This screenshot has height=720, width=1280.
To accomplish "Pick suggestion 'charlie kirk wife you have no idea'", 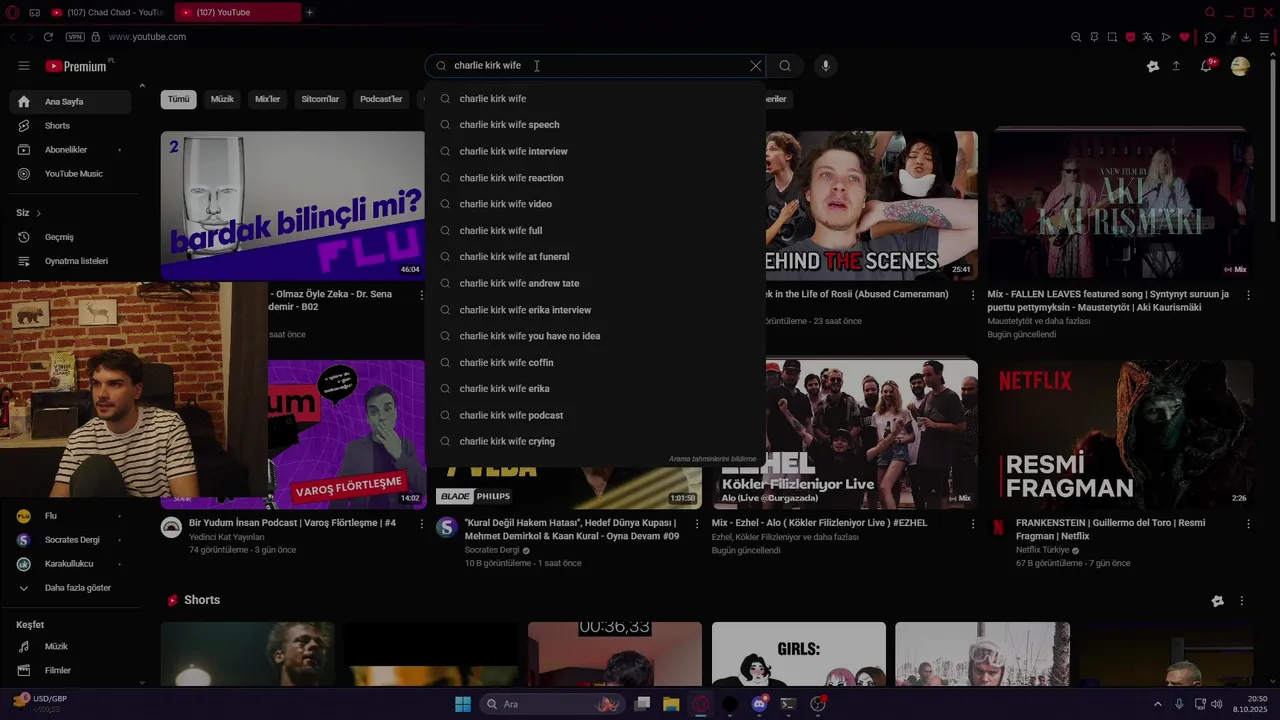I will pyautogui.click(x=595, y=336).
